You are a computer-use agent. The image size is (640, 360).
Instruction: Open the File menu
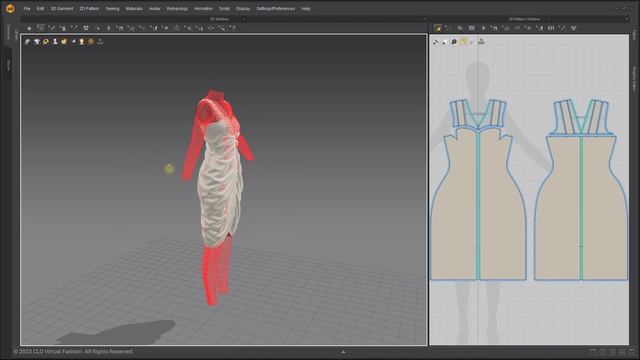click(27, 9)
